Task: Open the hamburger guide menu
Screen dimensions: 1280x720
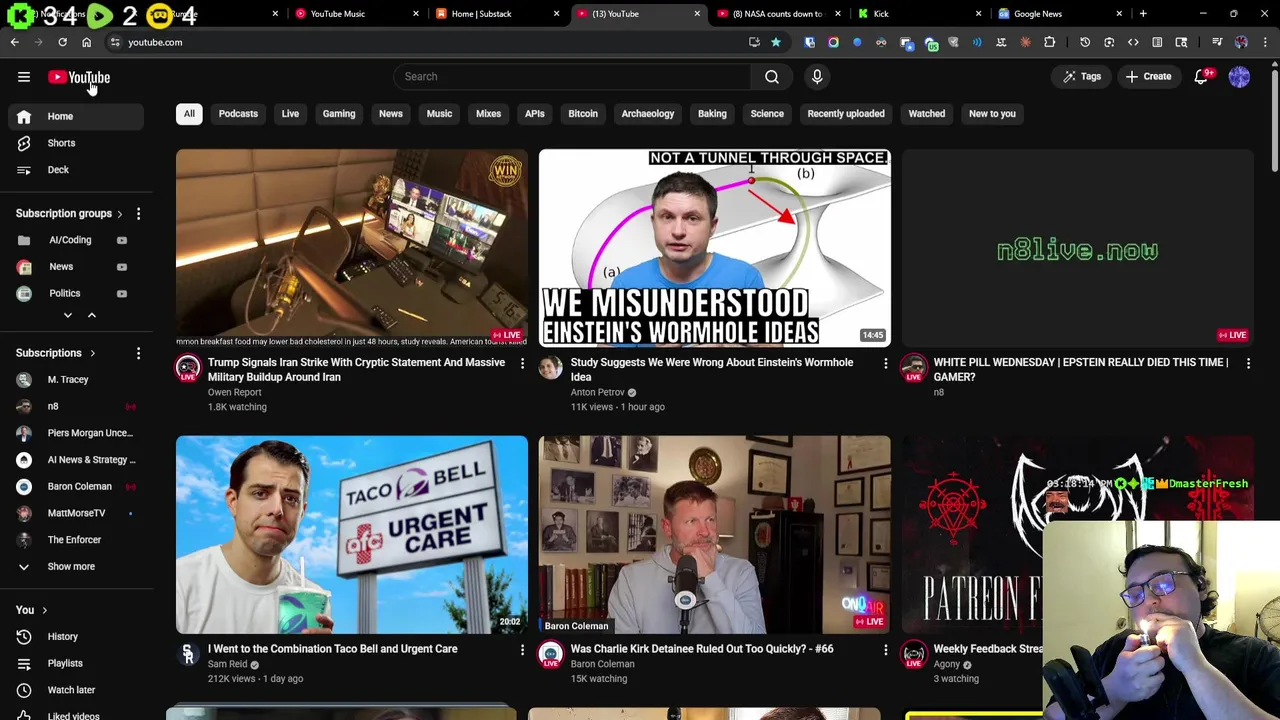Action: (x=24, y=77)
